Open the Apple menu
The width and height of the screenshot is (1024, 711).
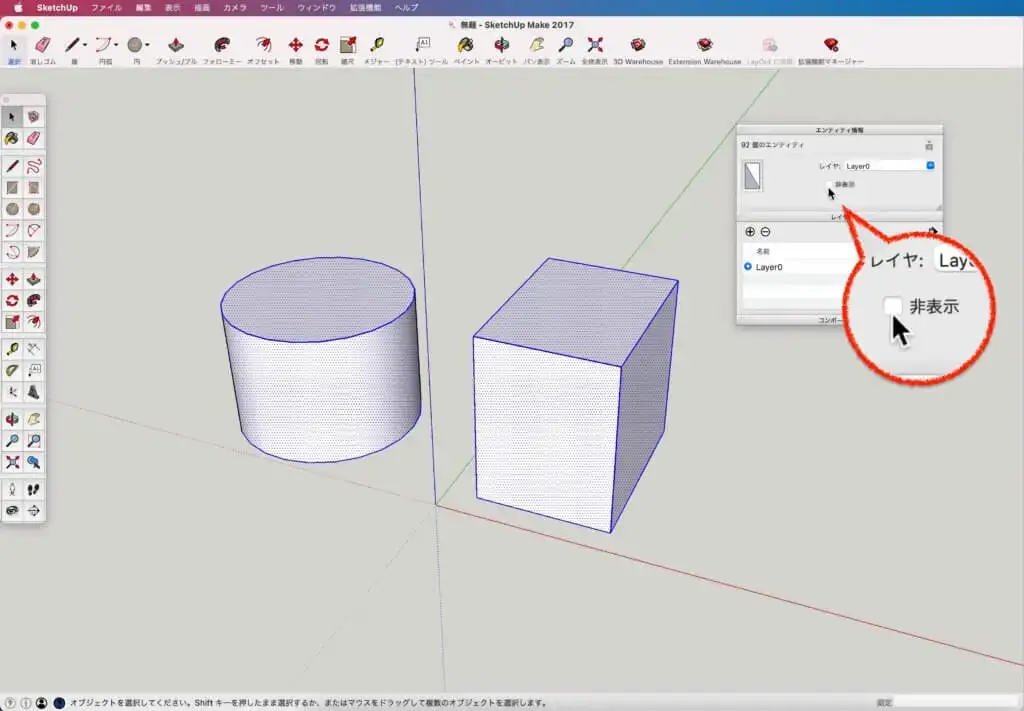pyautogui.click(x=18, y=8)
